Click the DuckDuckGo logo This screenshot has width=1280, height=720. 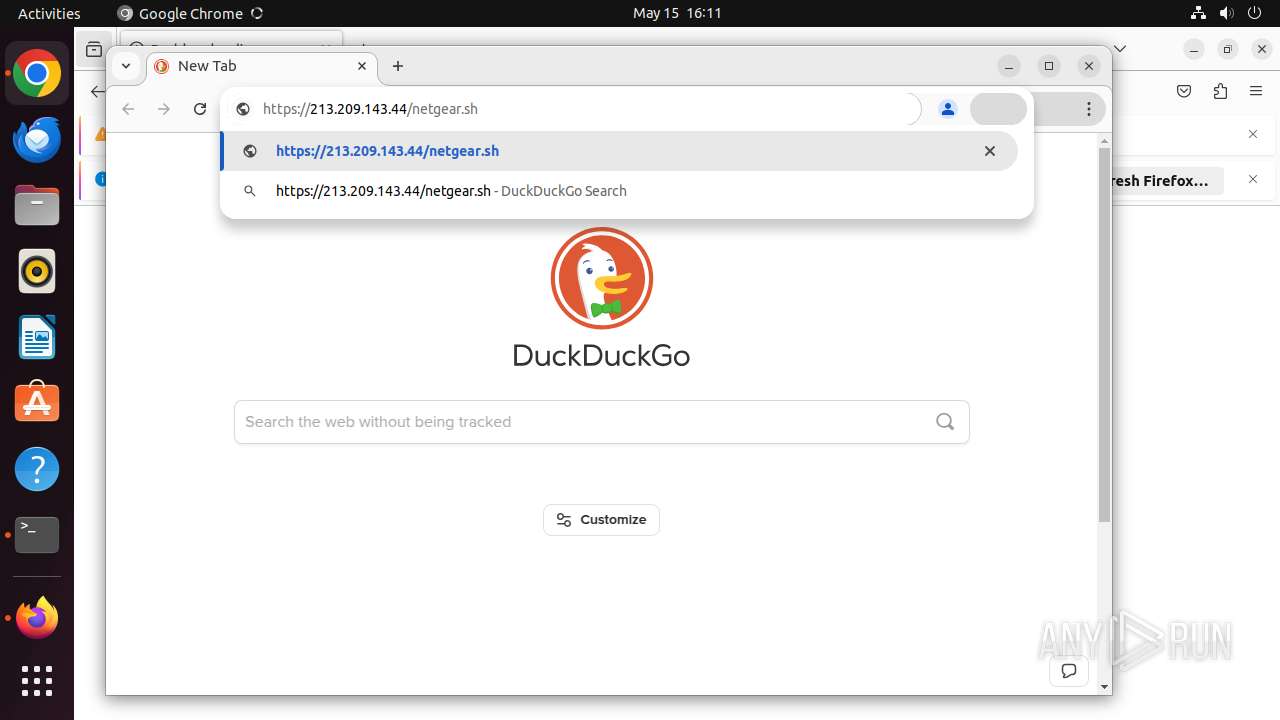click(601, 298)
